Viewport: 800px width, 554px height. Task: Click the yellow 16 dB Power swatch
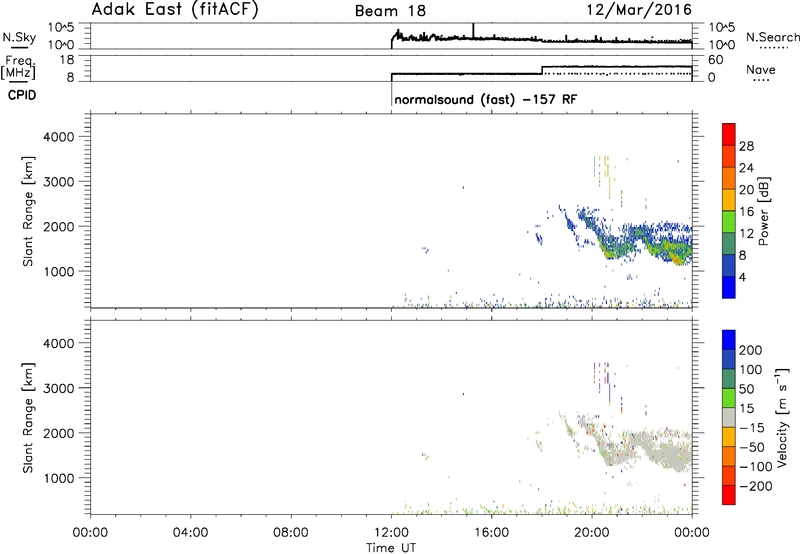[x=729, y=199]
